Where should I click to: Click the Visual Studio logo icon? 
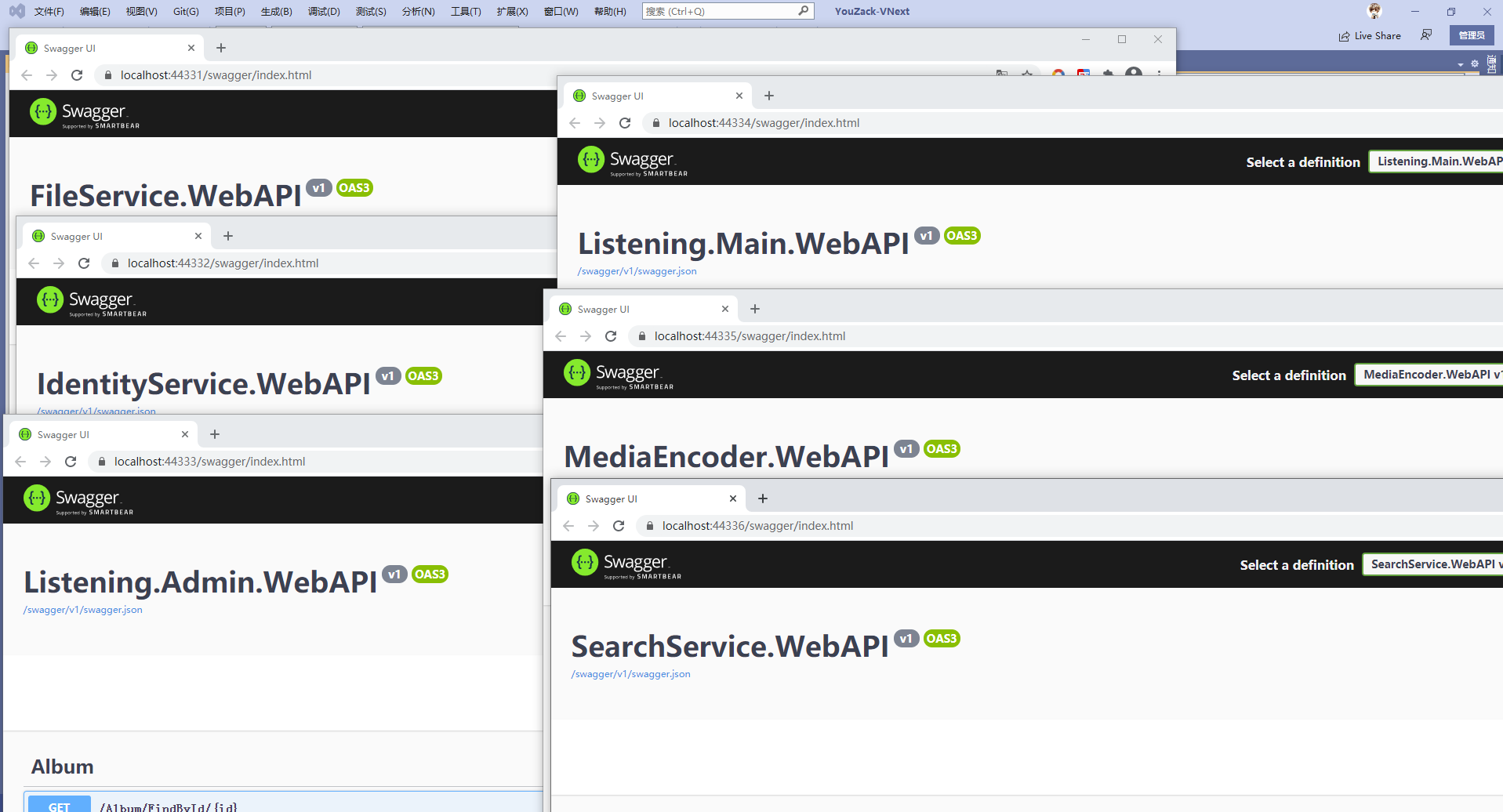[x=16, y=11]
